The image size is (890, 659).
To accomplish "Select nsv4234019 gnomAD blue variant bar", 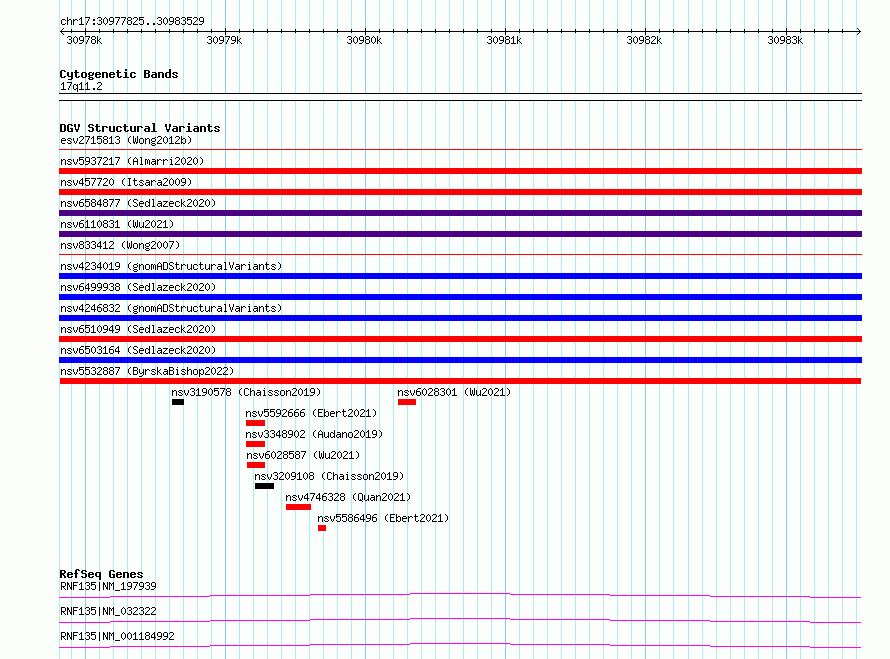I will 460,276.
